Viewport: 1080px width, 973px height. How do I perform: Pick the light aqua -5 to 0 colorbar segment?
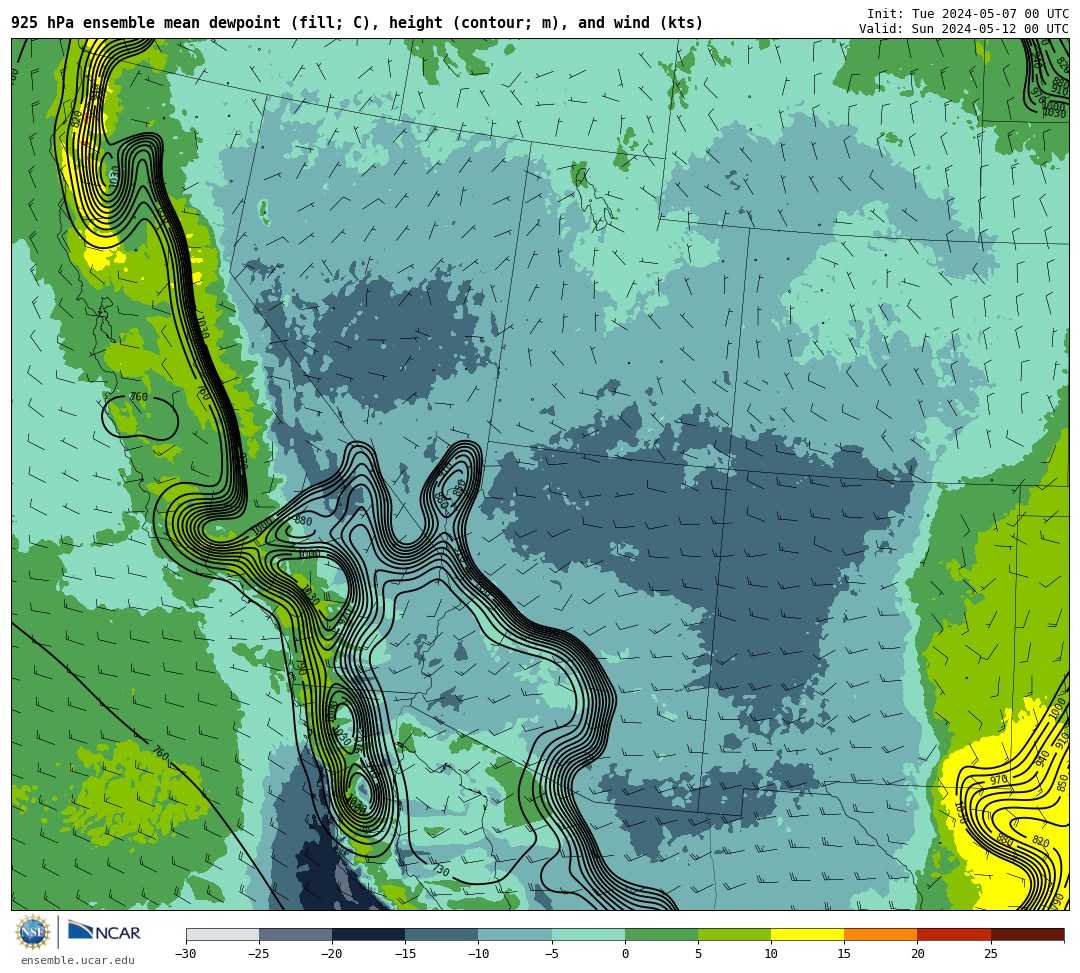click(x=588, y=934)
